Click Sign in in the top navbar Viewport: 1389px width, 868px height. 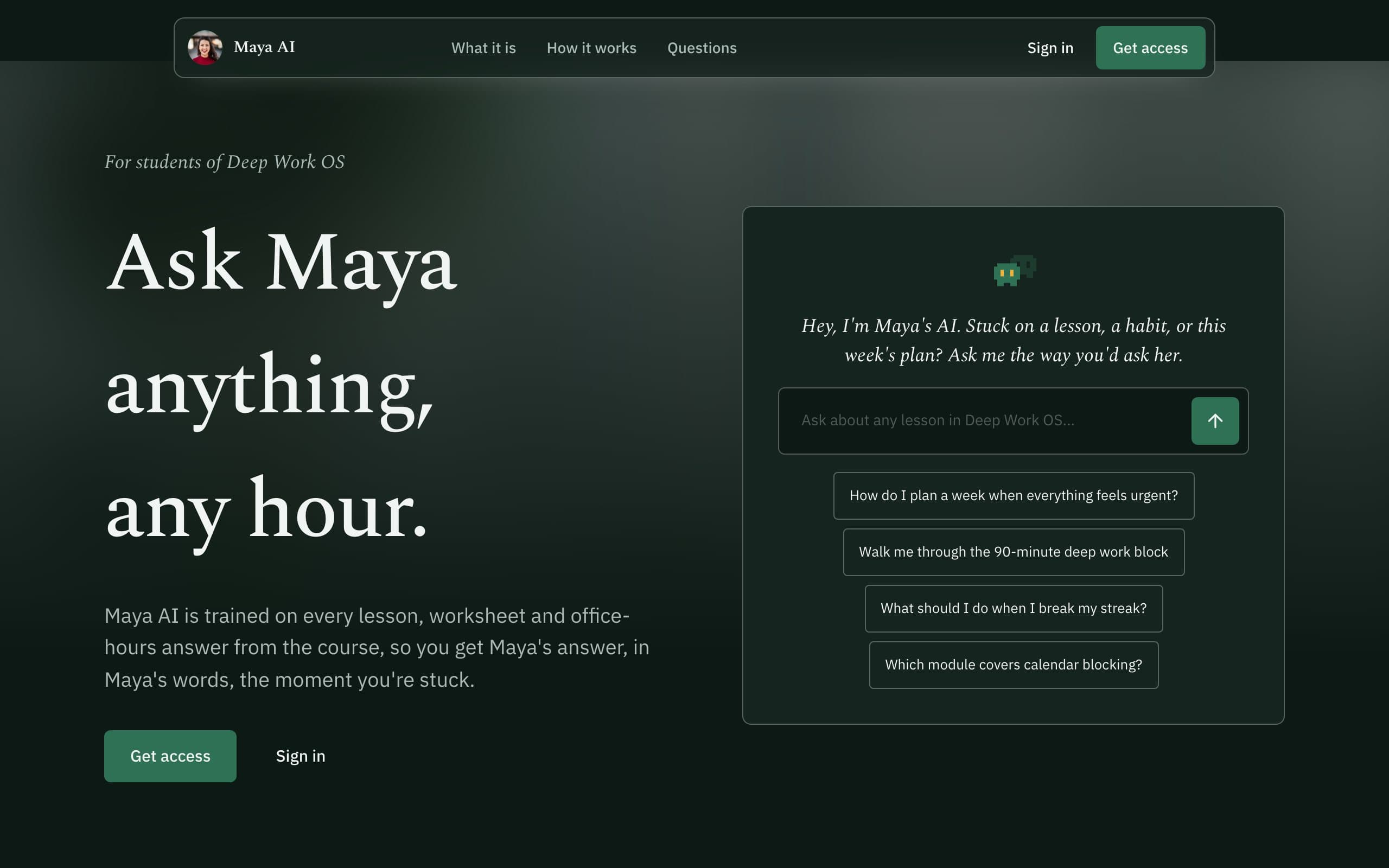pos(1050,48)
